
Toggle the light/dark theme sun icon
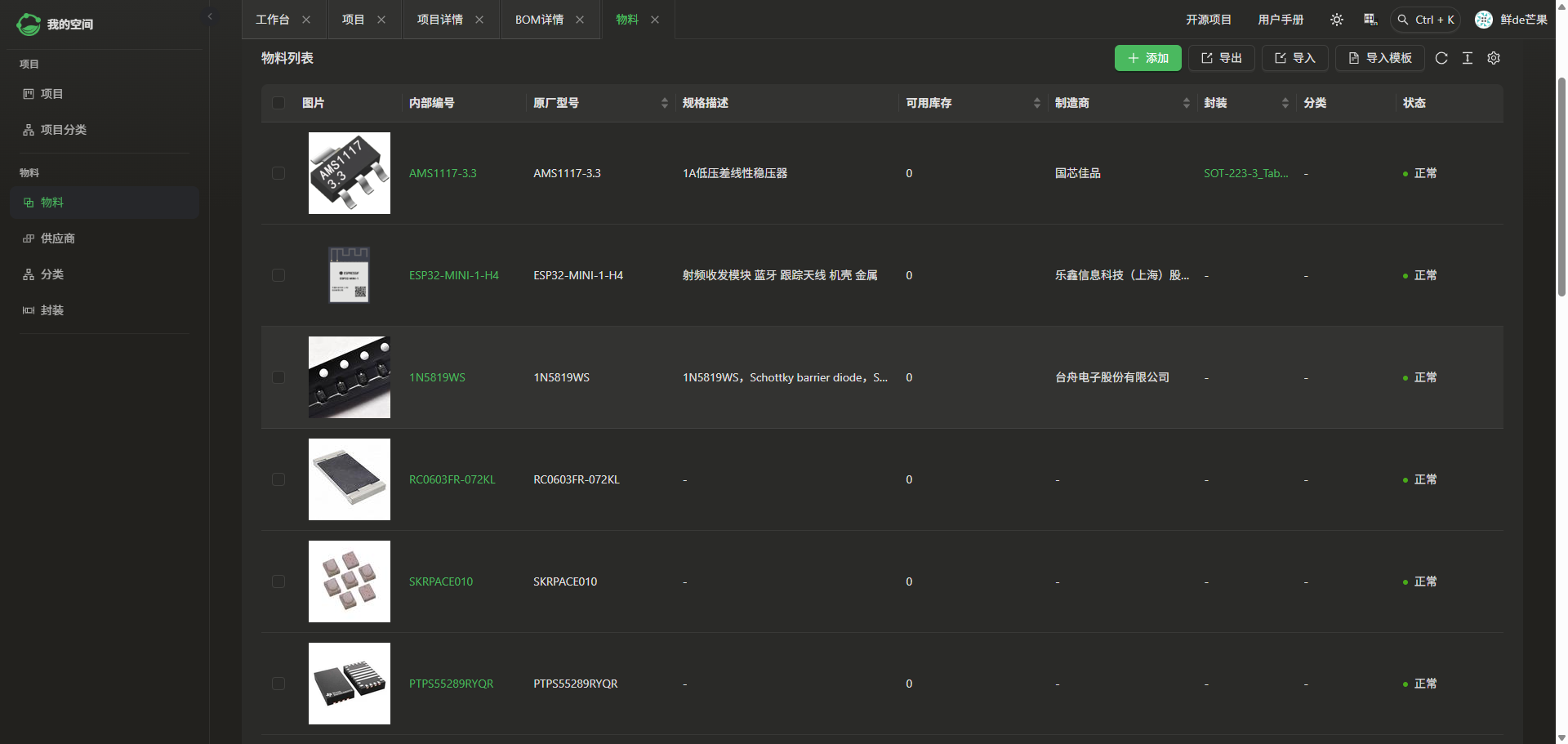click(x=1336, y=20)
